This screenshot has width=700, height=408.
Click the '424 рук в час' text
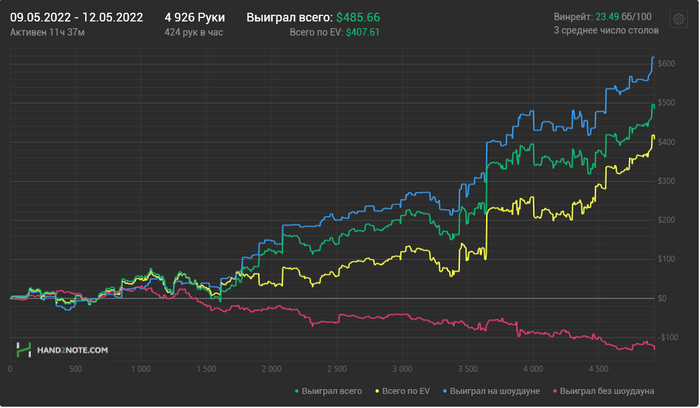194,32
